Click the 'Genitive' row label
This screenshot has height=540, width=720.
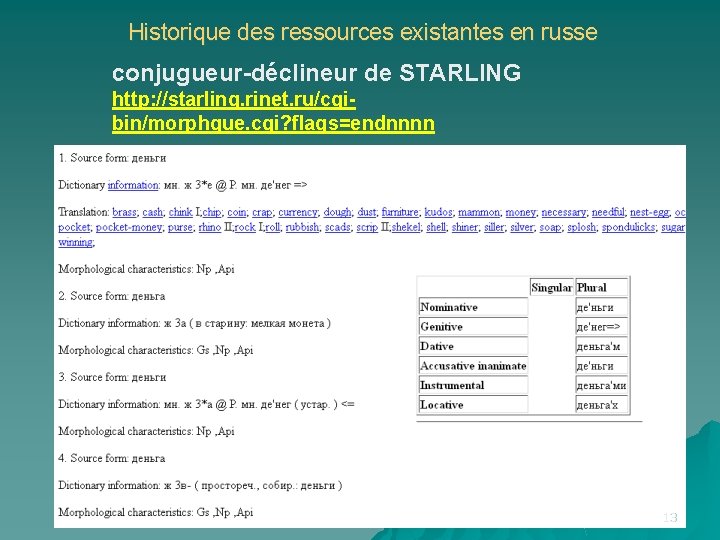(473, 326)
